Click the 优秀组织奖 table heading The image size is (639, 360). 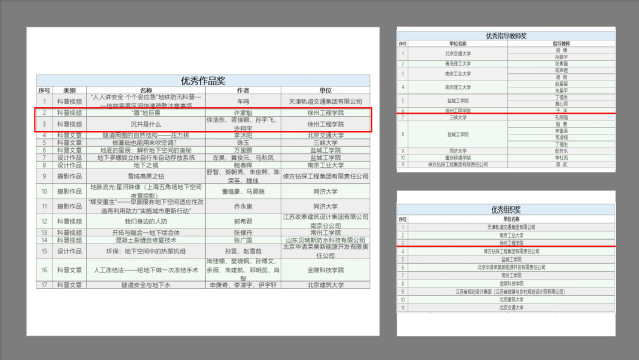(506, 210)
